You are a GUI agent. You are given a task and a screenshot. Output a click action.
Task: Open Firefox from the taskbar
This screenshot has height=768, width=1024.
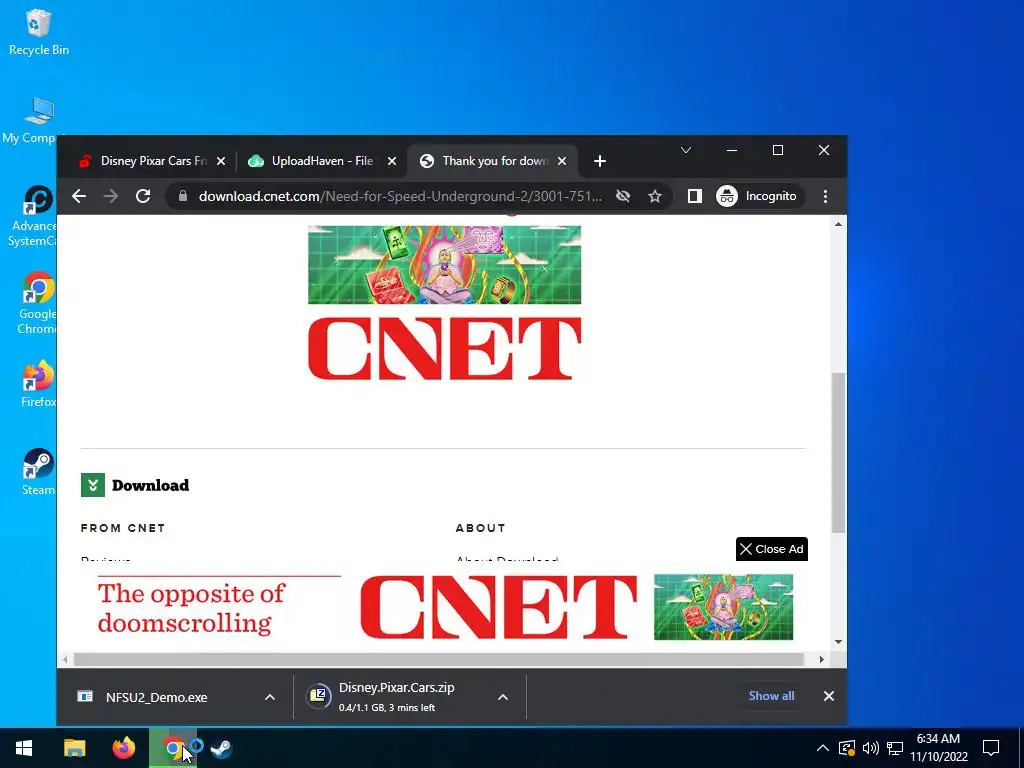pos(123,748)
